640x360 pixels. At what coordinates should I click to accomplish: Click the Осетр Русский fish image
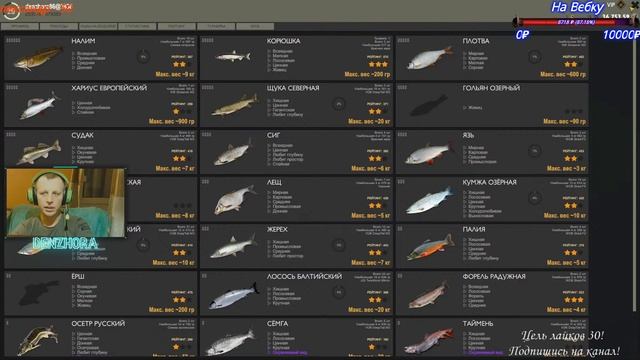coord(38,340)
